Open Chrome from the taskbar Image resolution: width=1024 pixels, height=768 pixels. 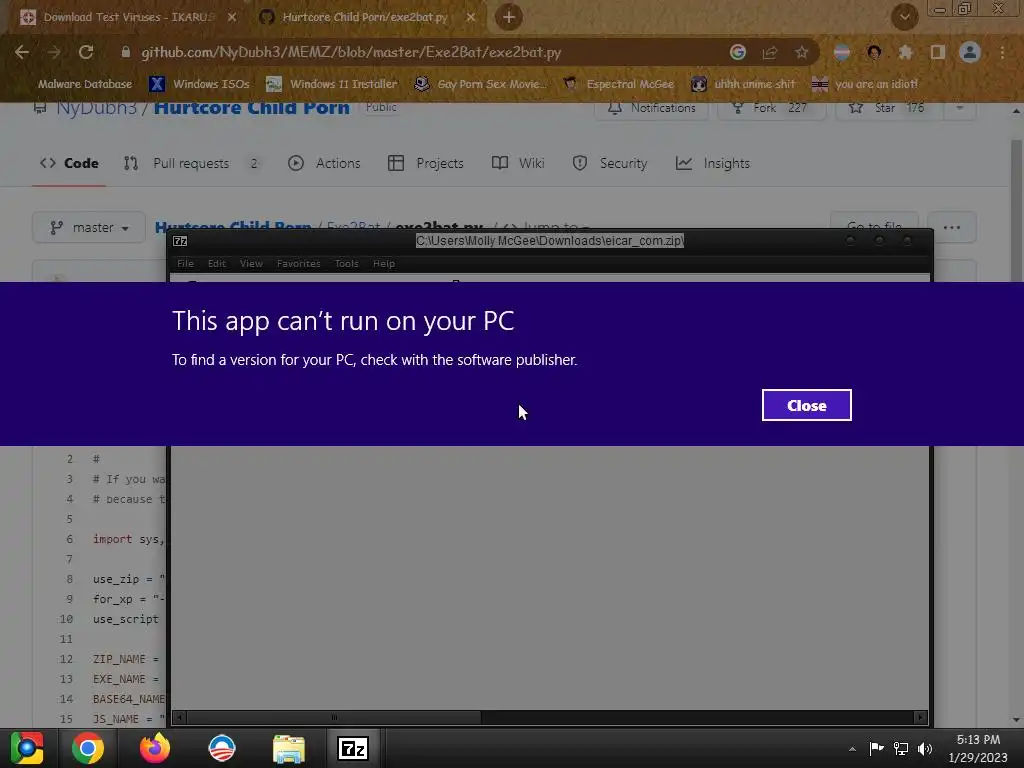coord(88,748)
